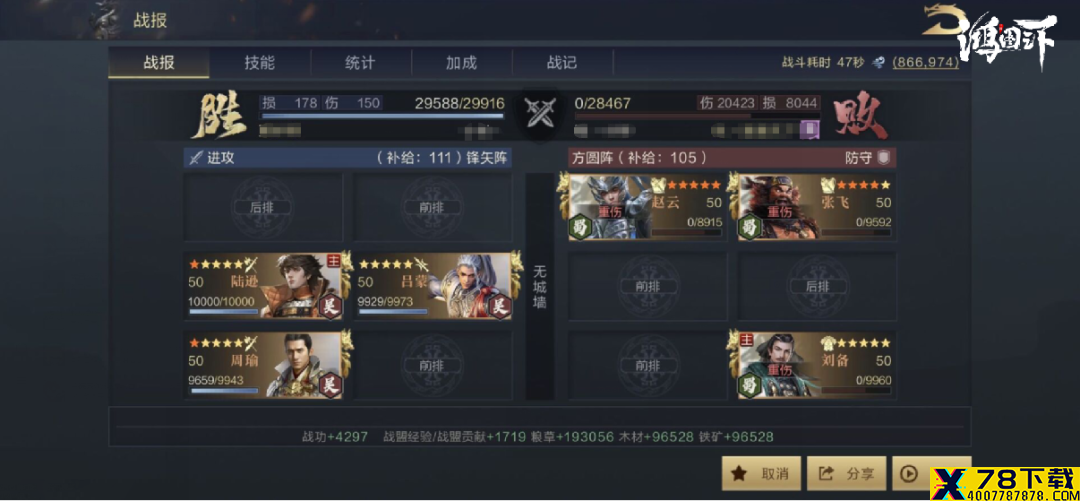Click the 吴 faction badge on 吕蒙
This screenshot has width=1080, height=501.
pyautogui.click(x=501, y=305)
